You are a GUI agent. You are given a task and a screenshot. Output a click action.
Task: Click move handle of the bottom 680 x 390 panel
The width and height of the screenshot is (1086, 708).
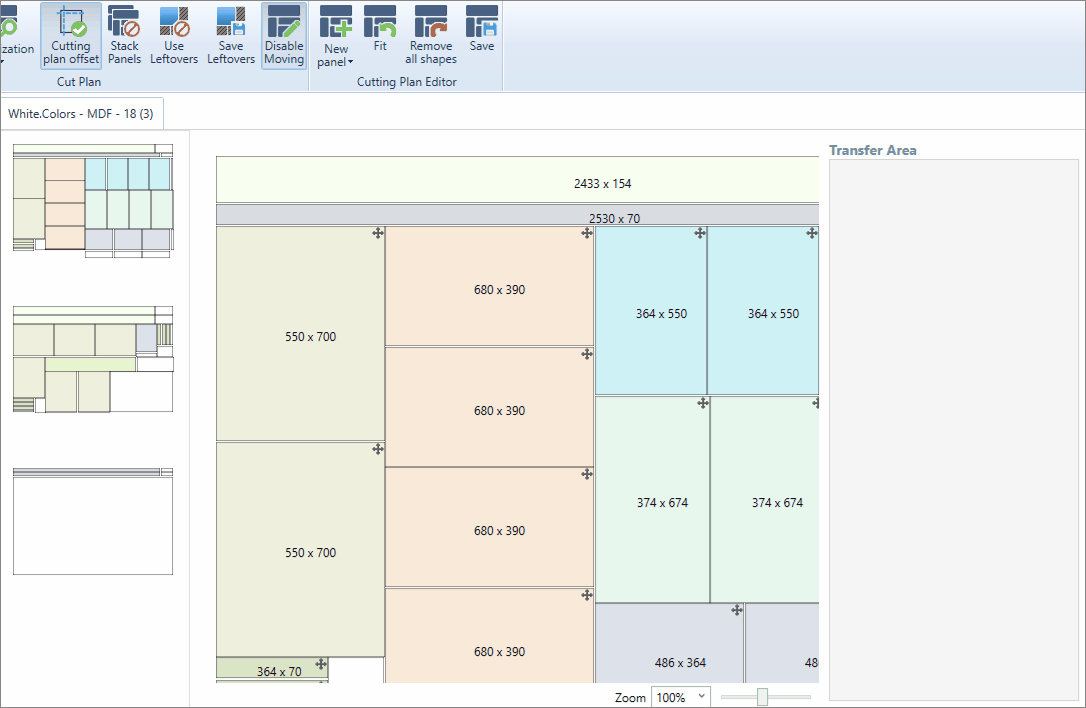pyautogui.click(x=587, y=595)
